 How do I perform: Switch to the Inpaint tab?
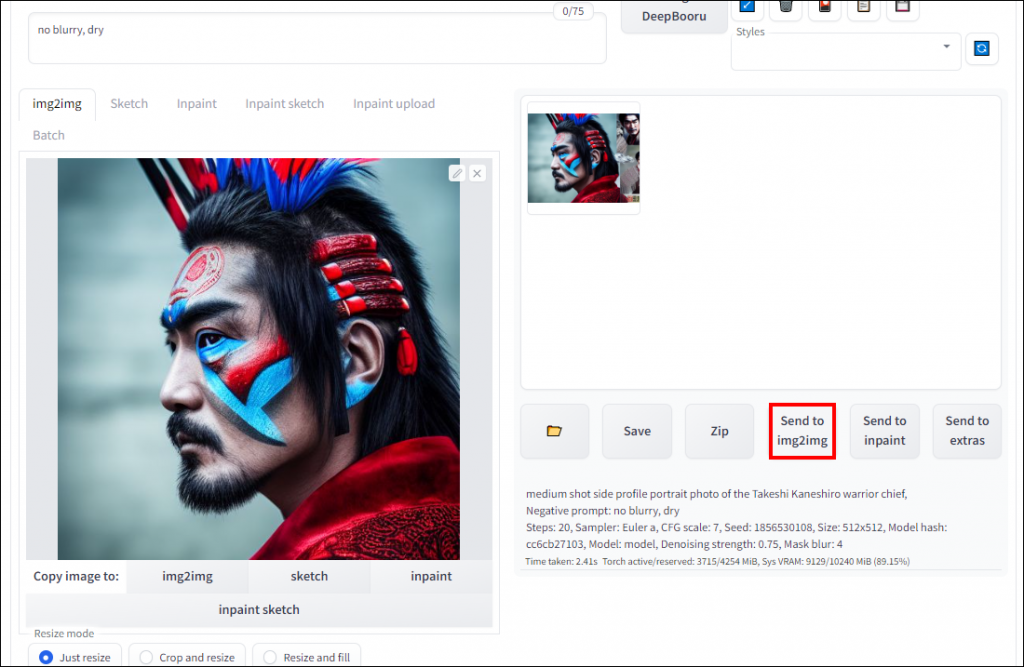click(196, 103)
